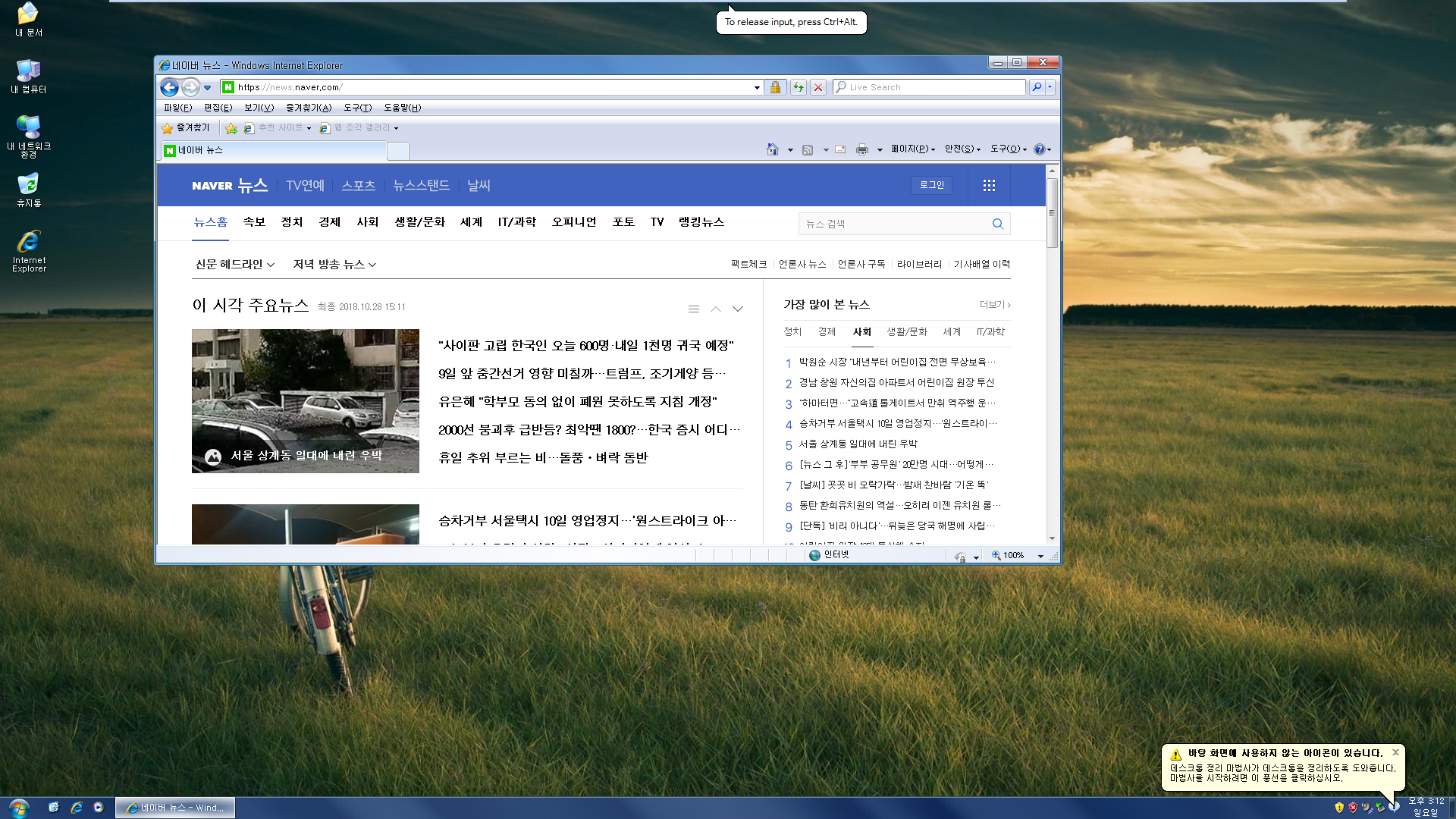Open 더보기 link in most-viewed news
Viewport: 1456px width, 819px height.
(x=995, y=305)
